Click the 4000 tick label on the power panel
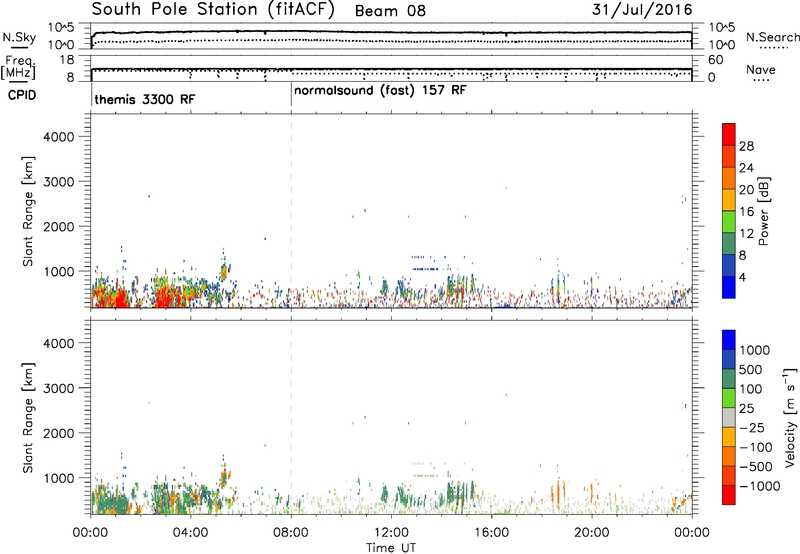The width and height of the screenshot is (800, 554). [x=59, y=137]
